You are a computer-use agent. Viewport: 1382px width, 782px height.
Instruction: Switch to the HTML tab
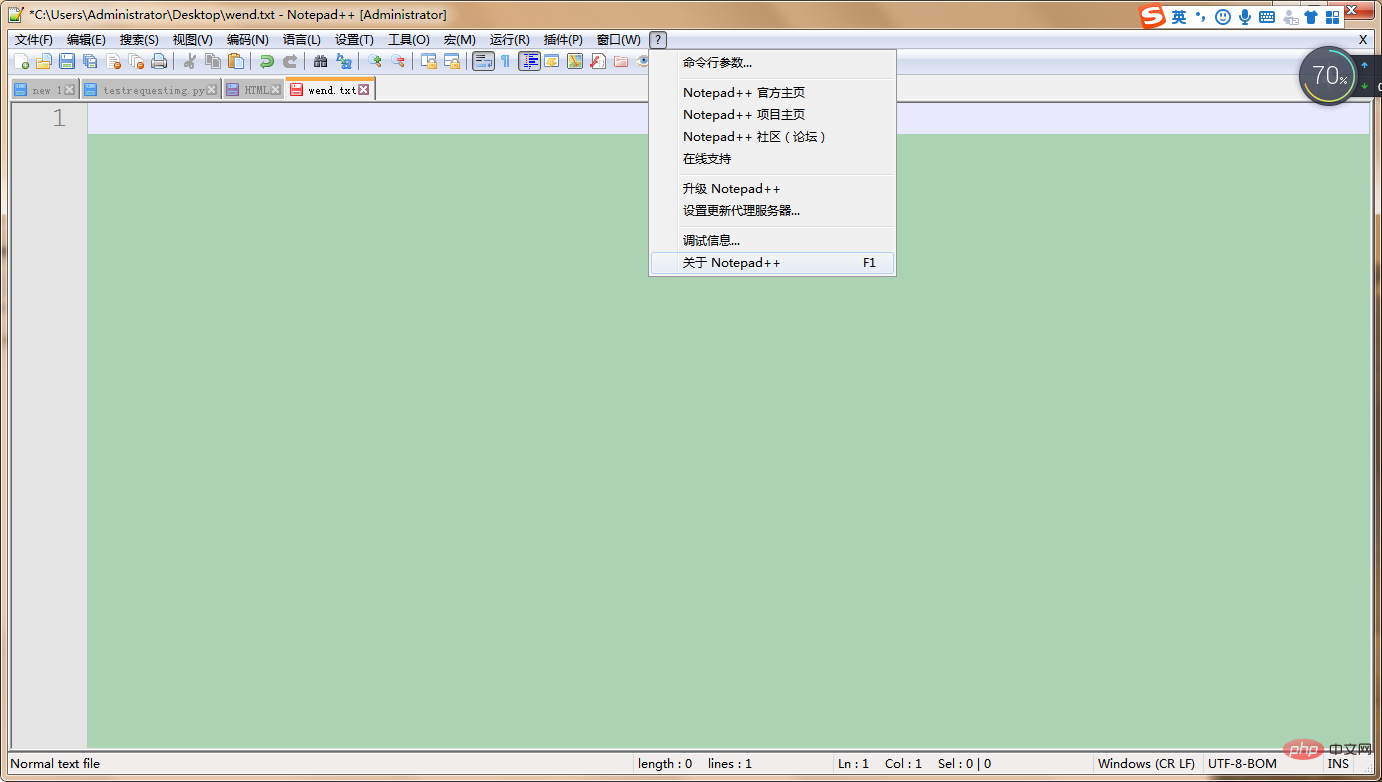[x=253, y=90]
